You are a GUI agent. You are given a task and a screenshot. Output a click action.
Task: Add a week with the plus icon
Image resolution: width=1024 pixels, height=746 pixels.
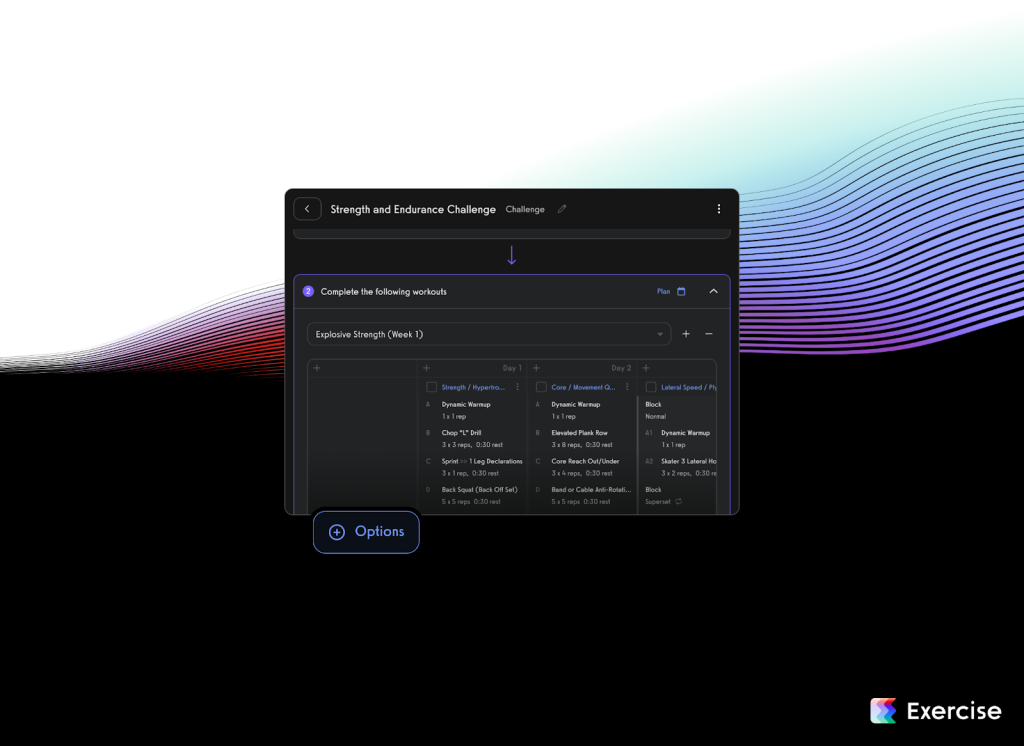[686, 334]
